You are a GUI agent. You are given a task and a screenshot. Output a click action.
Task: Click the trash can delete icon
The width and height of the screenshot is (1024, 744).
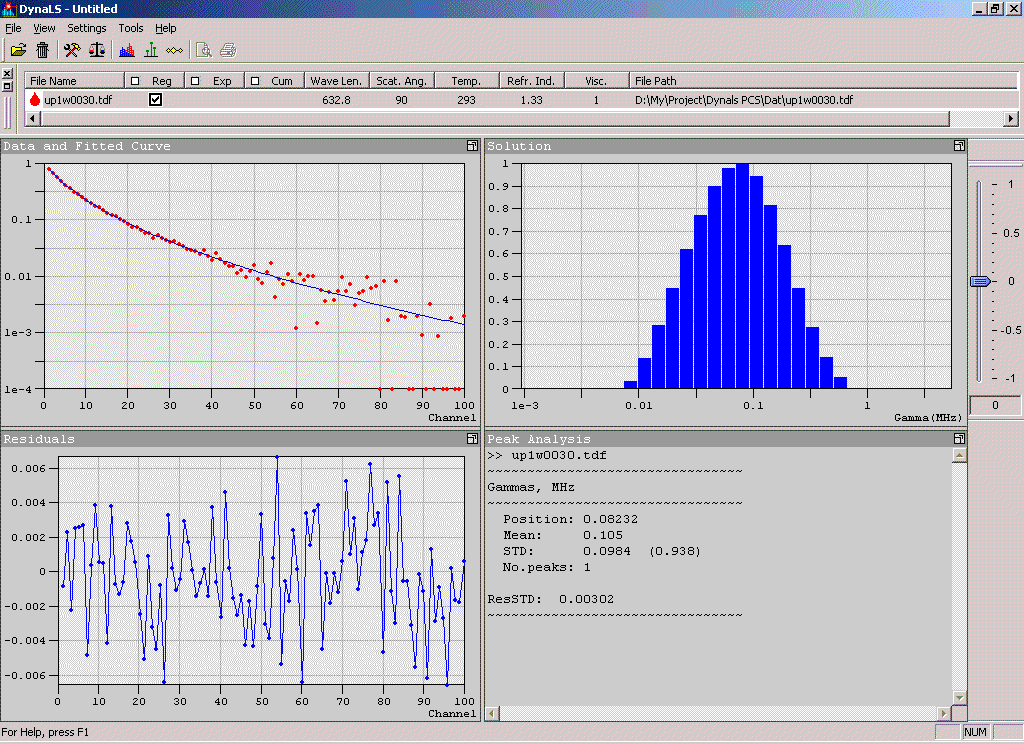[43, 50]
